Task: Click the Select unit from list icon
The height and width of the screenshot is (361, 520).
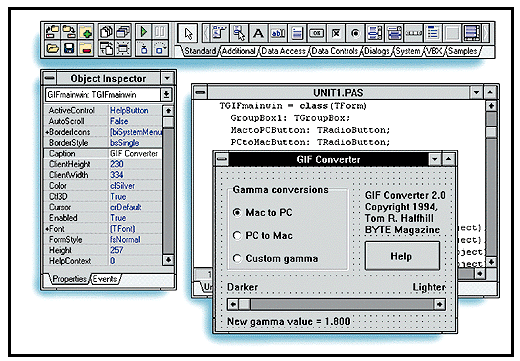Action: coord(107,32)
